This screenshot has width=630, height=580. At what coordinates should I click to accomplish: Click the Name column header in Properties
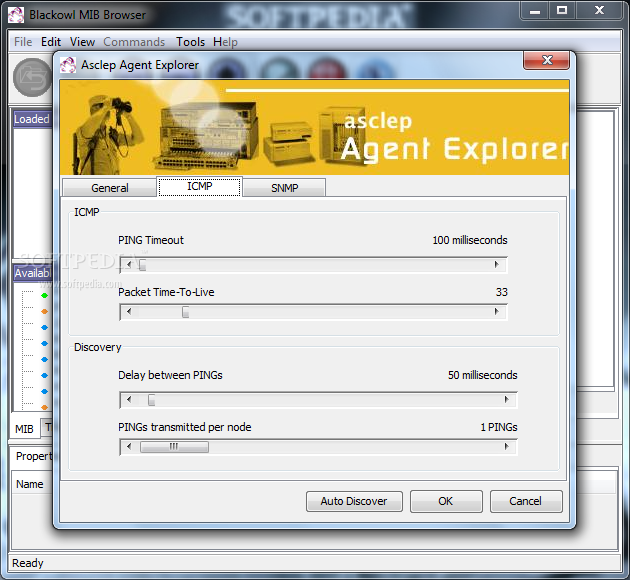click(x=30, y=484)
